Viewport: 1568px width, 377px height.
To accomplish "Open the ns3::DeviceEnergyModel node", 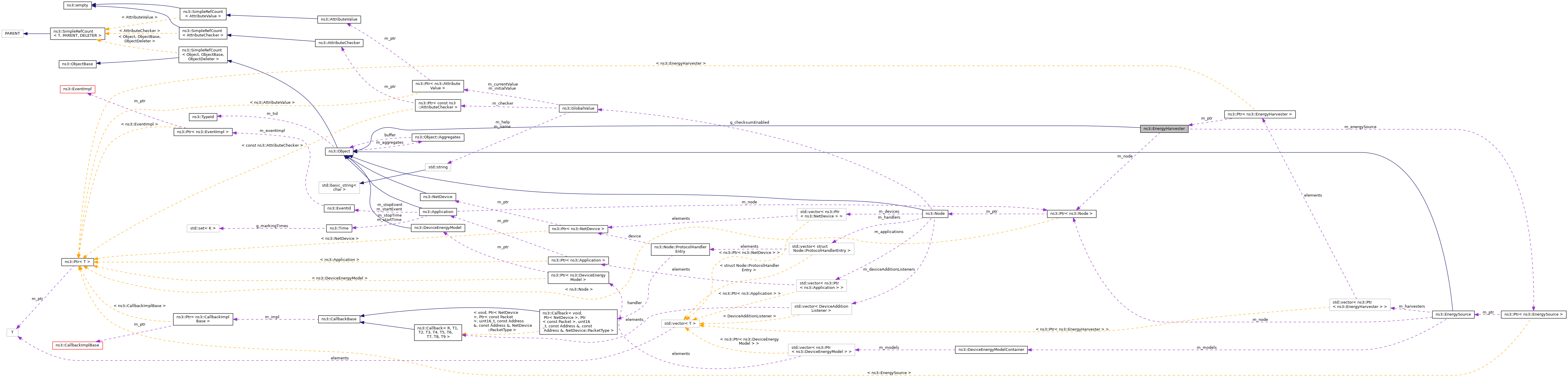I will (438, 228).
